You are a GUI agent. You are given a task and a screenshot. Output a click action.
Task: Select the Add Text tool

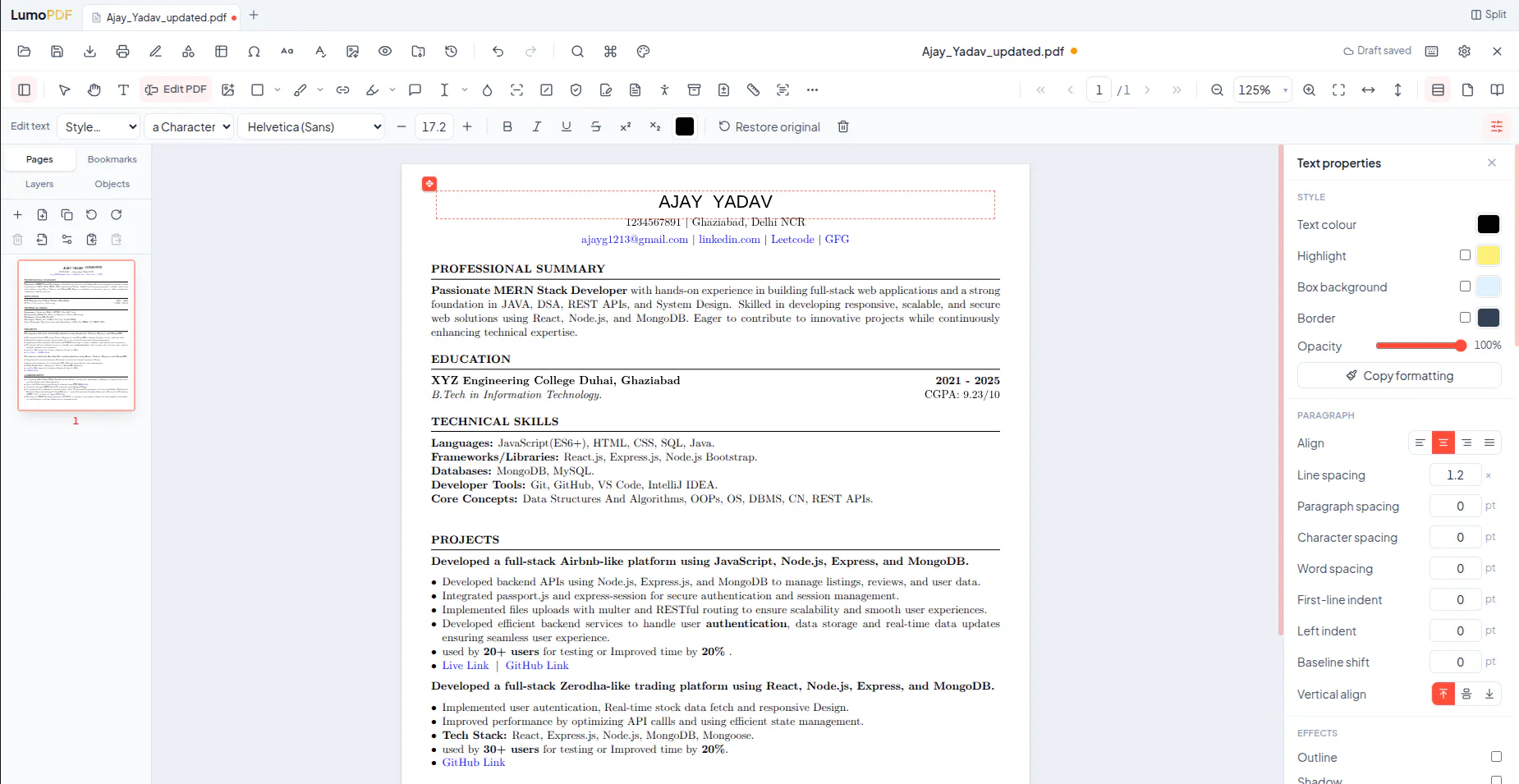[x=124, y=90]
